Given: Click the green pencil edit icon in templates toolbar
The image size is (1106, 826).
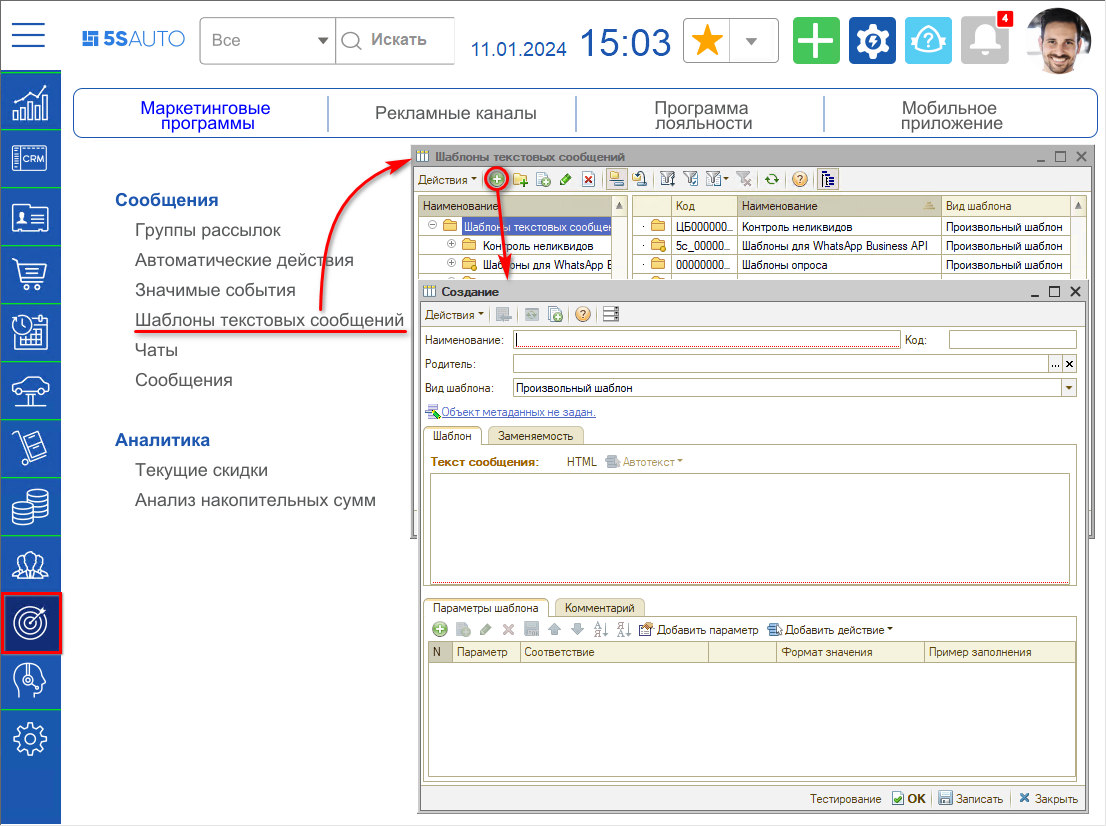Looking at the screenshot, I should coord(566,179).
